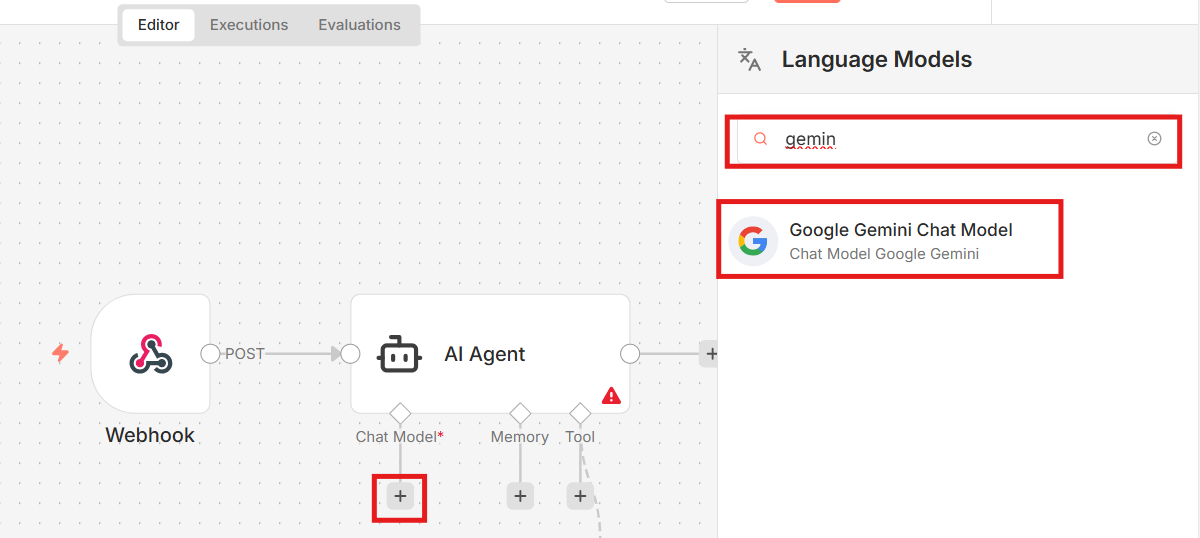Click the Google logo icon
1200x538 pixels.
(753, 241)
